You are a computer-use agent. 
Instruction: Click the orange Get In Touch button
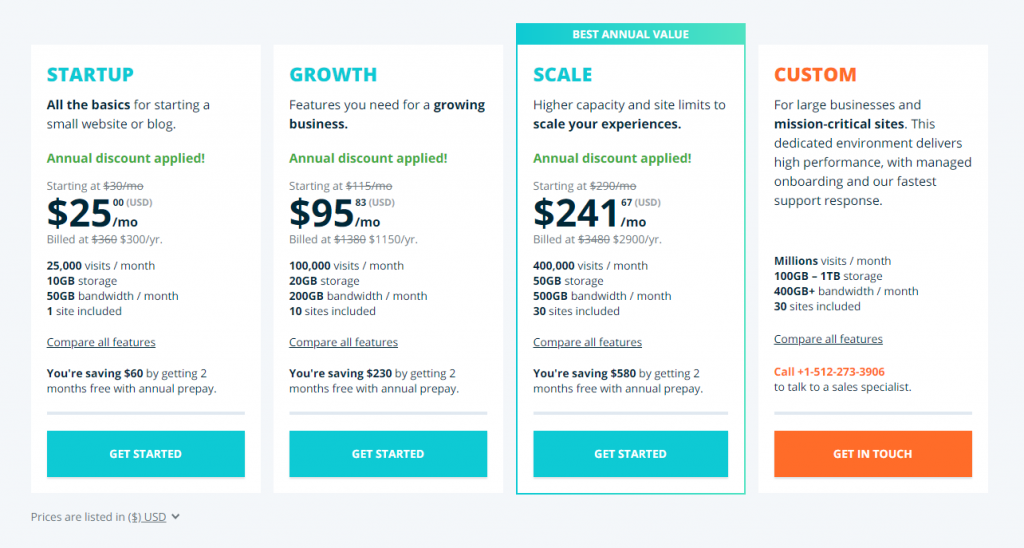point(872,454)
